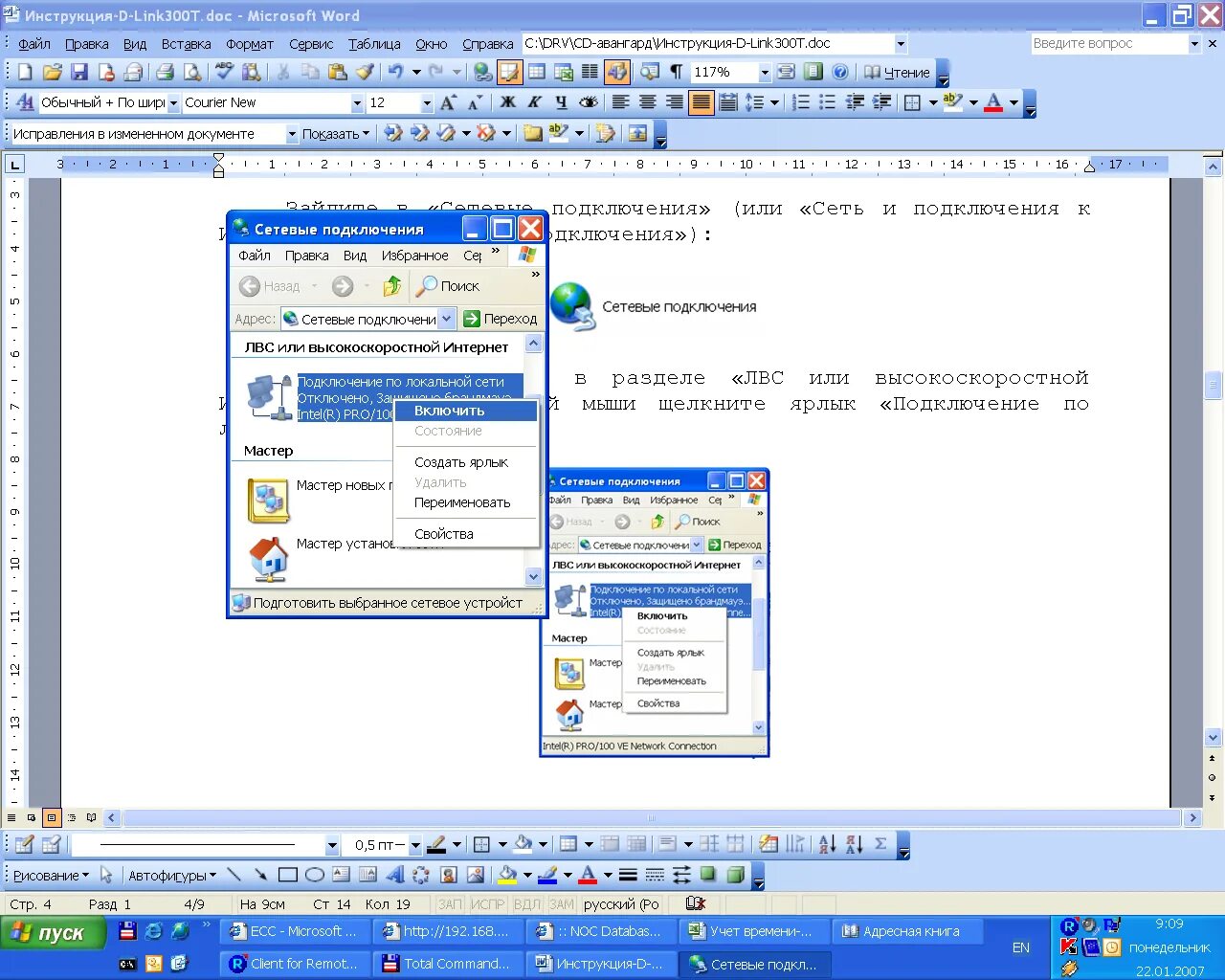Open the Zoom 117% dropdown
This screenshot has width=1225, height=980.
point(765,73)
